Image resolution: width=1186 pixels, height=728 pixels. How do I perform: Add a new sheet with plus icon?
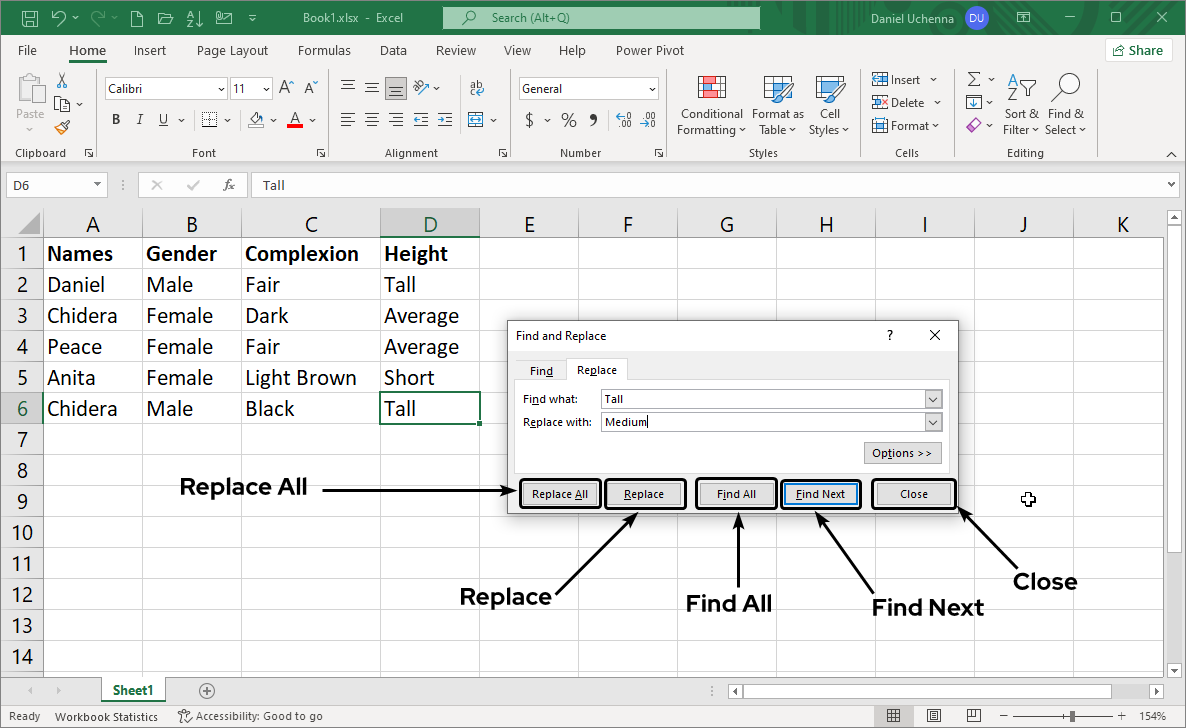(x=207, y=690)
